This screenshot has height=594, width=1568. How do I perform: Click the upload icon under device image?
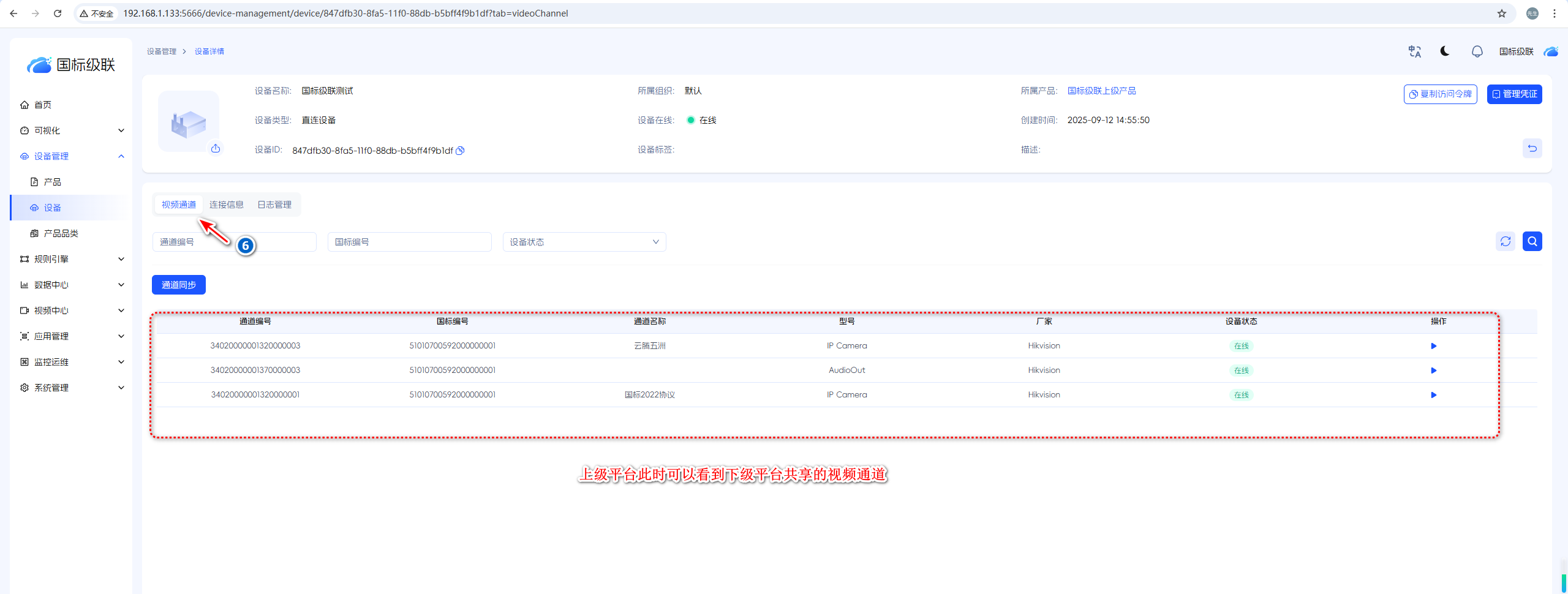coord(216,149)
